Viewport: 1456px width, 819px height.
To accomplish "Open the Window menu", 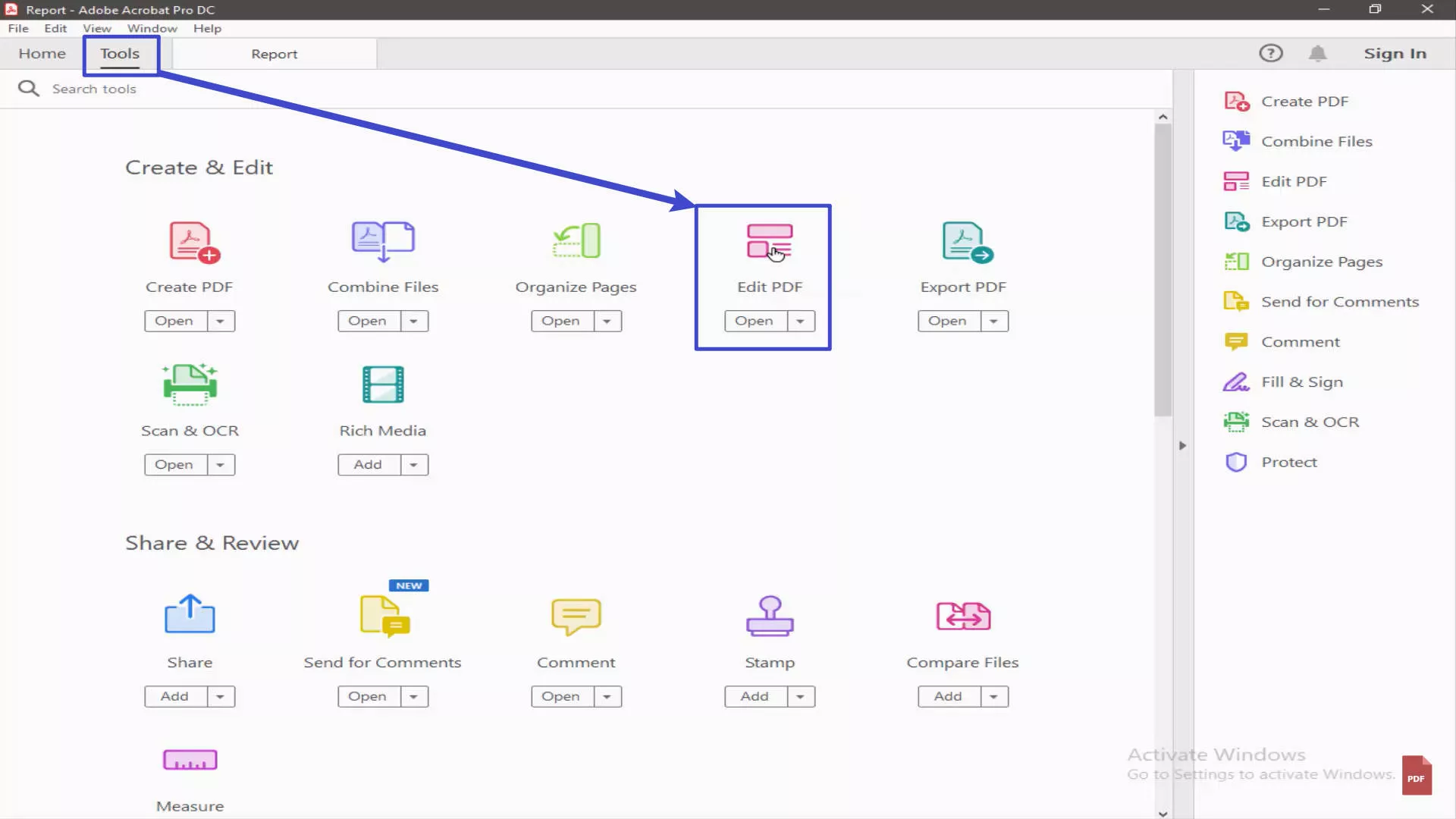I will 152,29.
